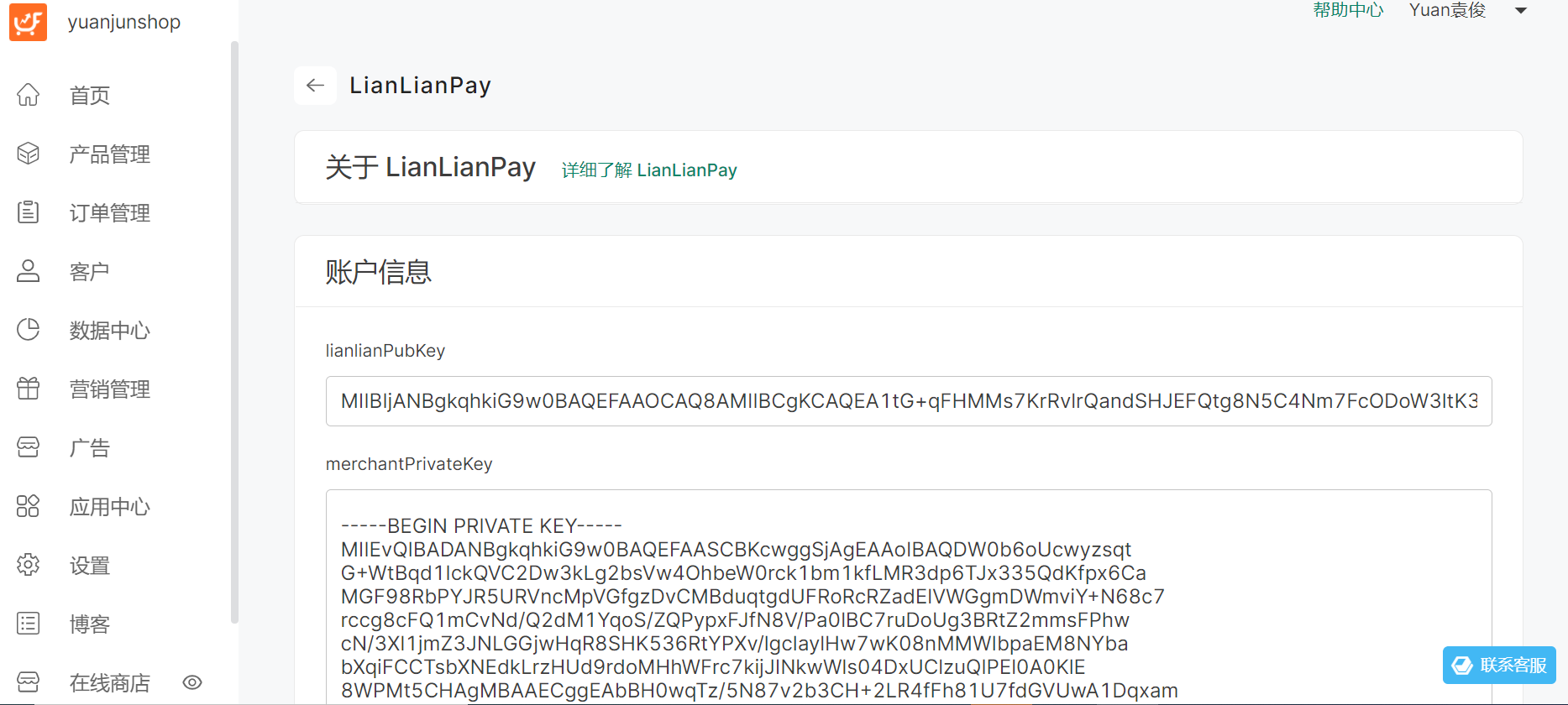
Task: Click the gift icon for 营销管理
Action: [x=29, y=389]
